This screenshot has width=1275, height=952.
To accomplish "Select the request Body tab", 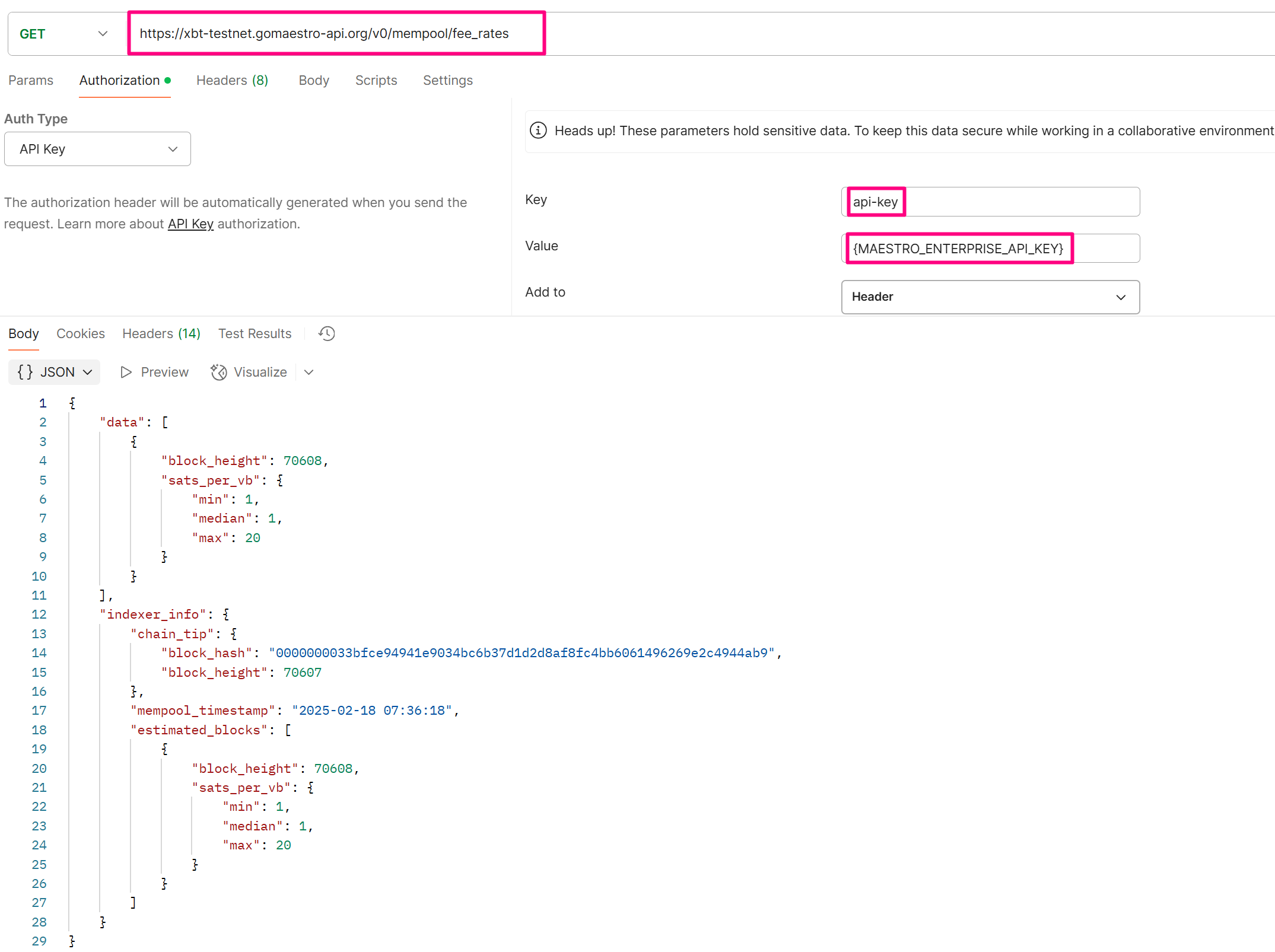I will click(313, 80).
